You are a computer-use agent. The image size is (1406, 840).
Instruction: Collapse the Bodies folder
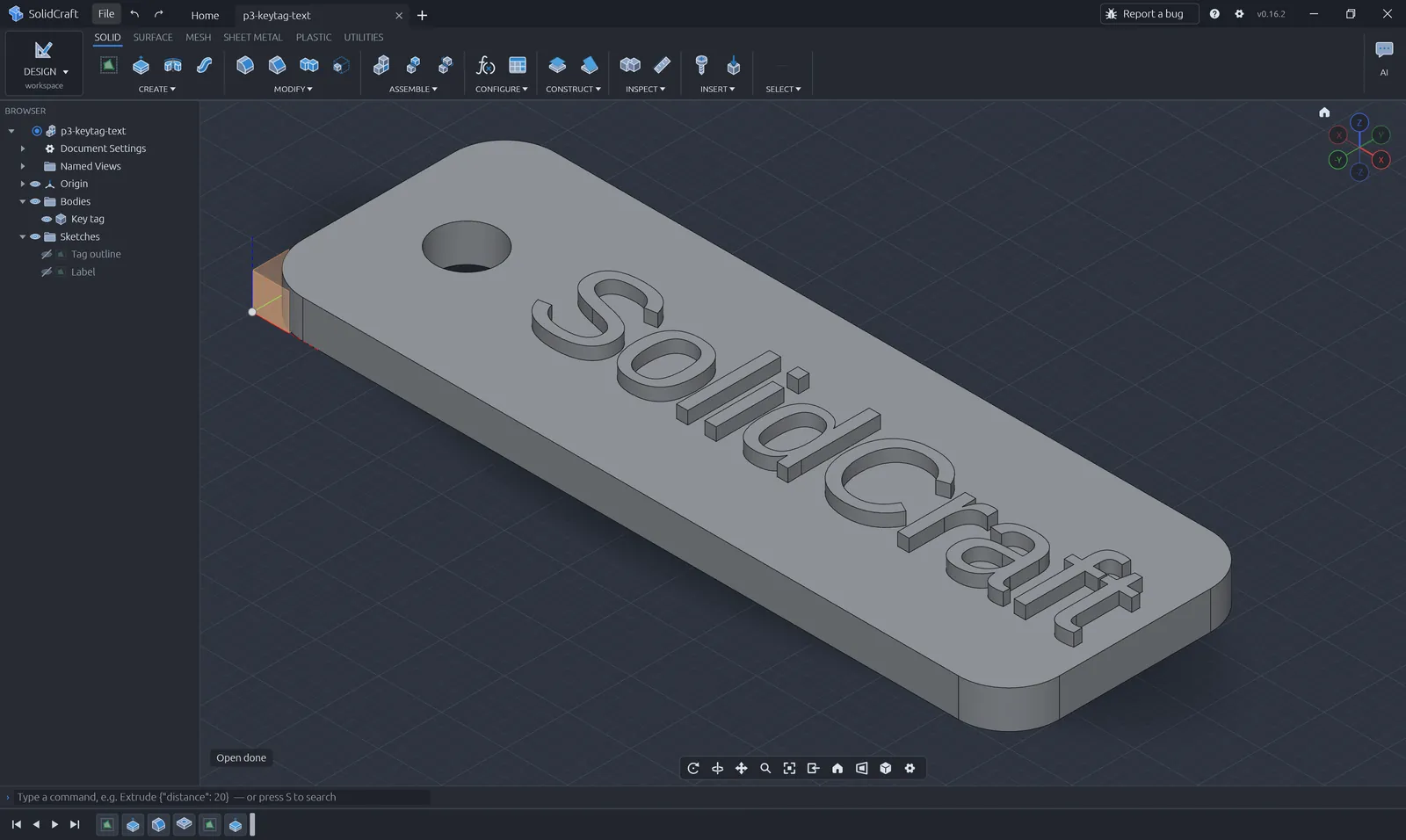pos(23,201)
